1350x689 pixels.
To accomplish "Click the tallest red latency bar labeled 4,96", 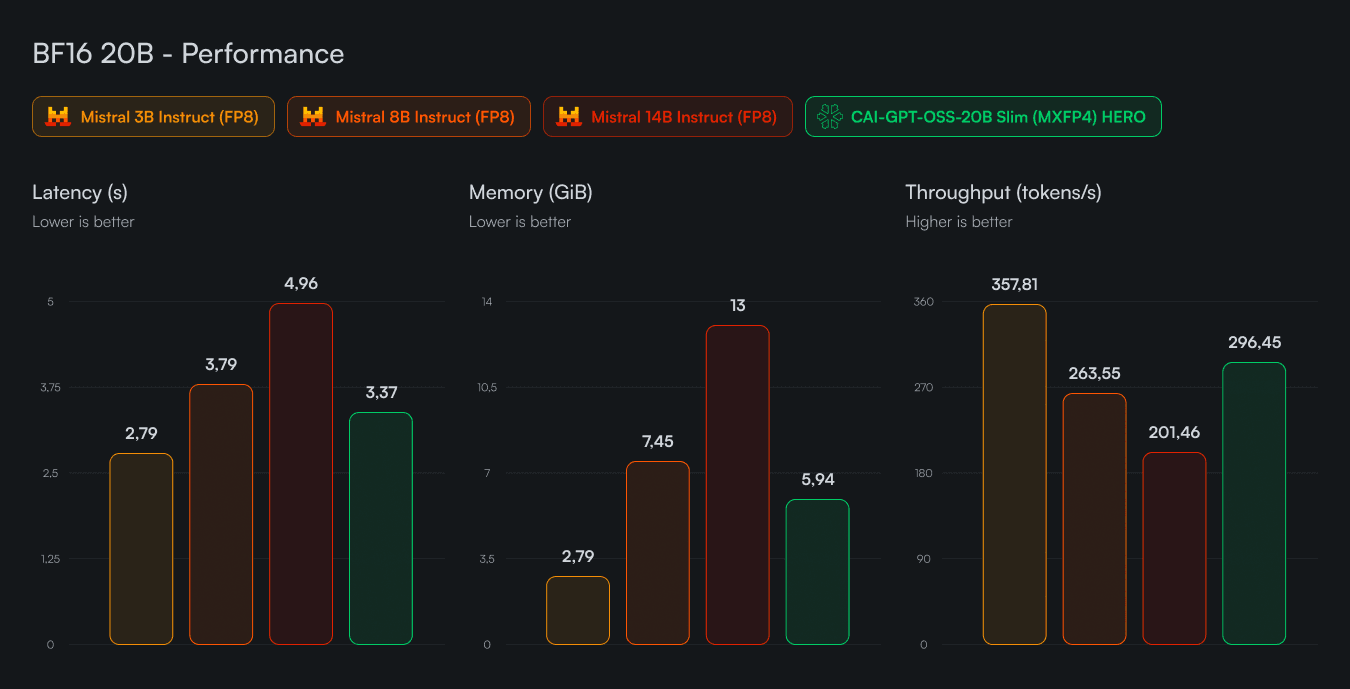I will tap(301, 474).
